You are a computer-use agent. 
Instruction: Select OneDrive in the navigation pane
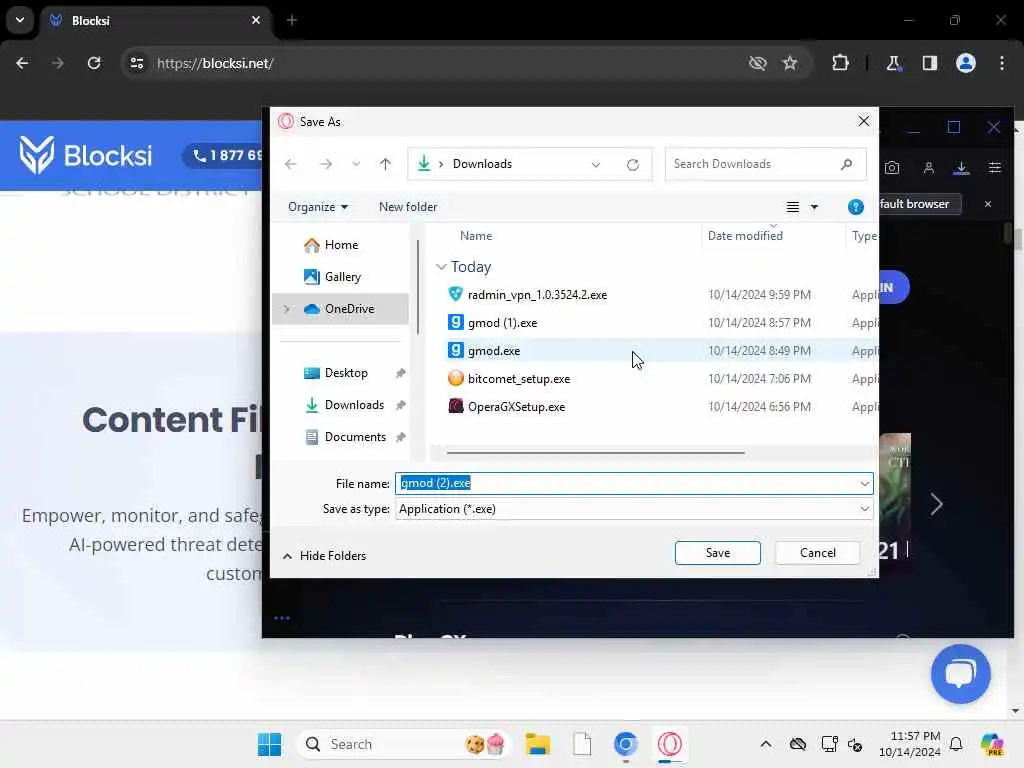pyautogui.click(x=339, y=309)
